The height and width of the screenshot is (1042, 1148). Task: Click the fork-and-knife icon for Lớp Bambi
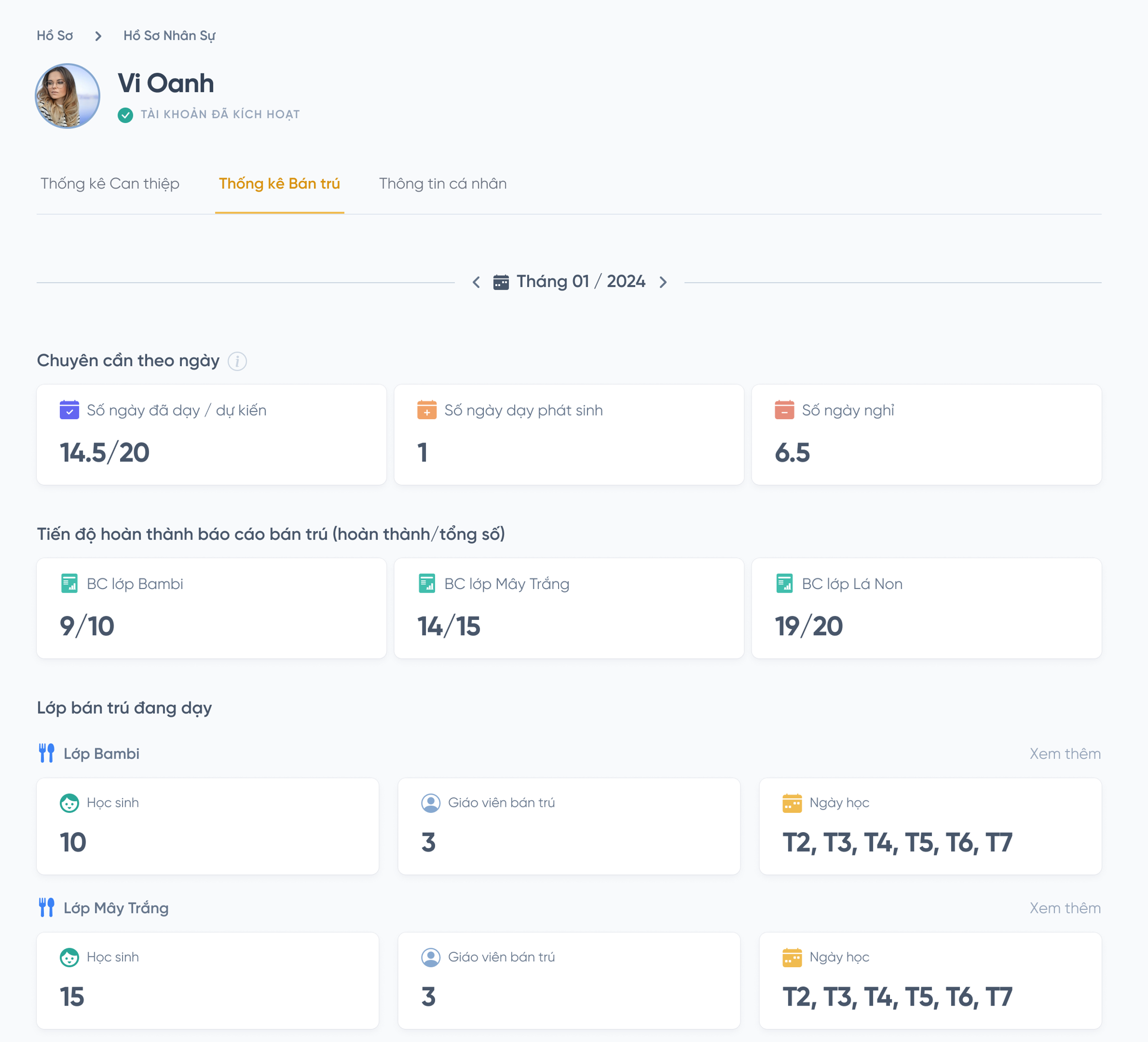[x=47, y=753]
